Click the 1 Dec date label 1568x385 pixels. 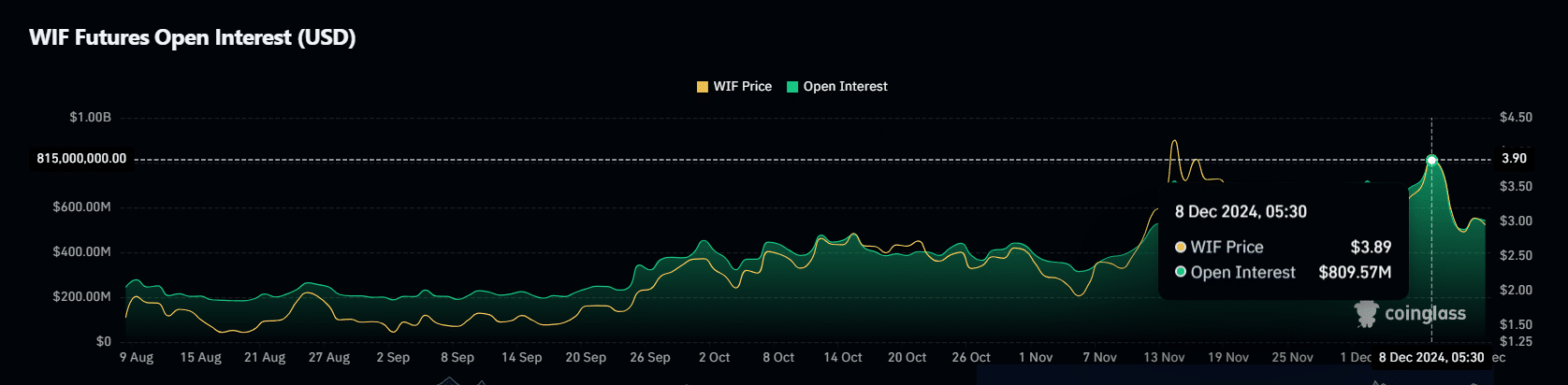[1356, 357]
